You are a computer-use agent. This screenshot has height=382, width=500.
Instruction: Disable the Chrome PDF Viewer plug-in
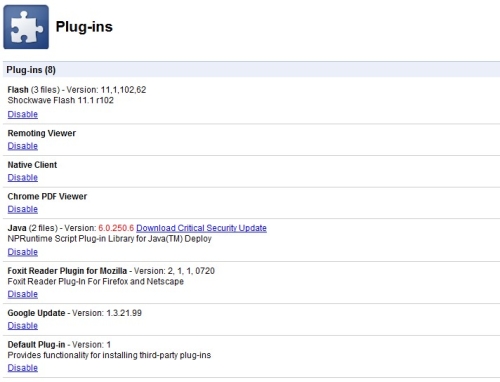[23, 209]
